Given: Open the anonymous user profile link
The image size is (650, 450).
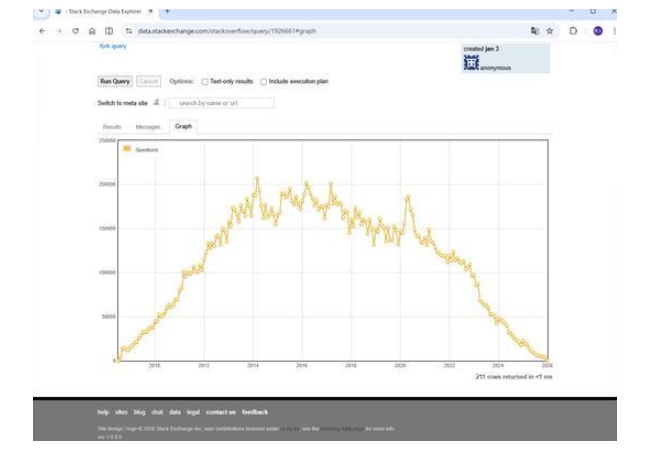Looking at the screenshot, I should click(495, 68).
